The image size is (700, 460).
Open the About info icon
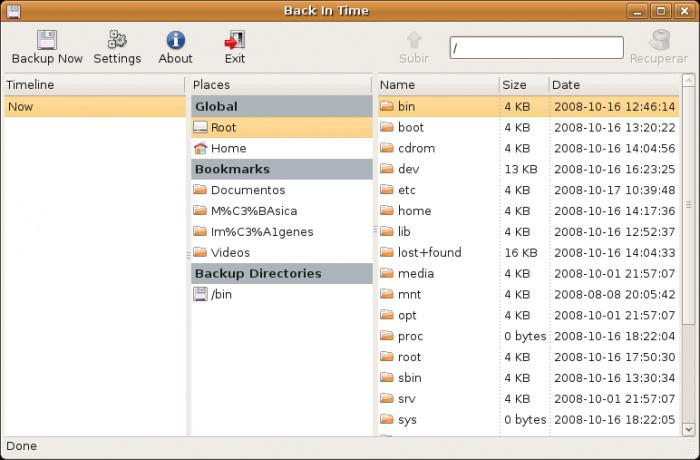tap(175, 41)
